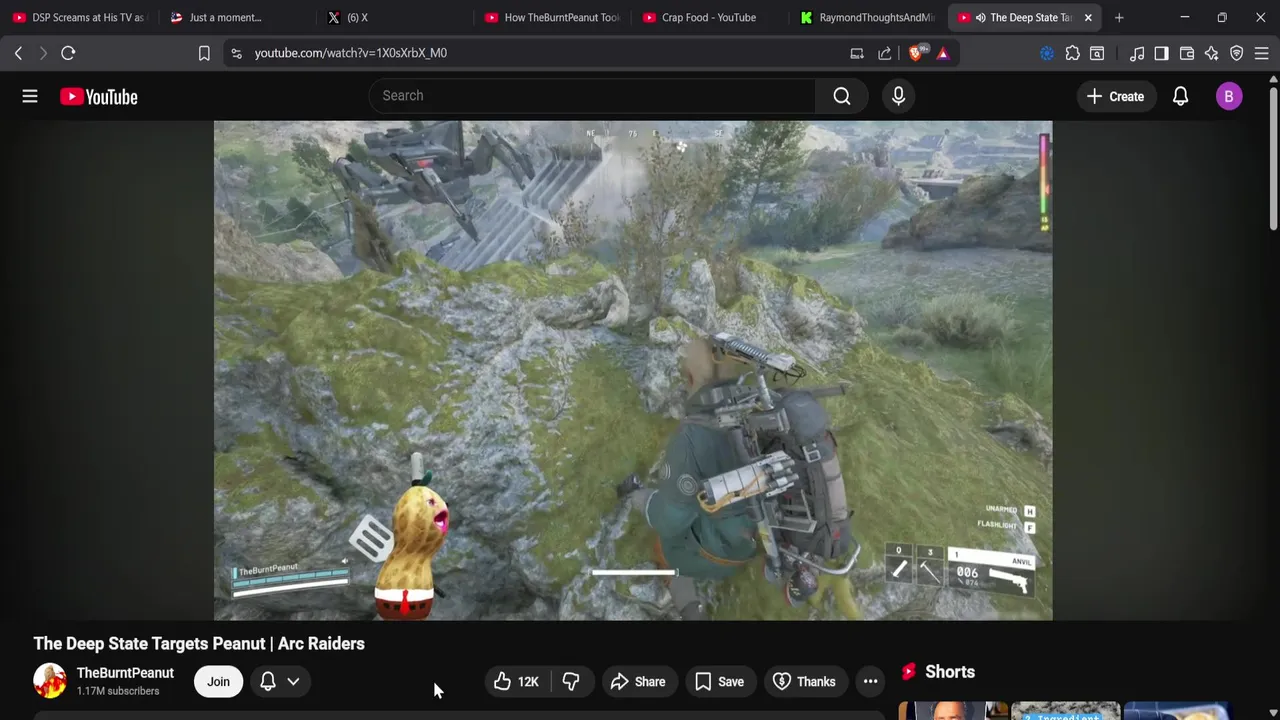Open tab search window icon
Viewport: 1280px width, 720px height.
coord(1097,53)
